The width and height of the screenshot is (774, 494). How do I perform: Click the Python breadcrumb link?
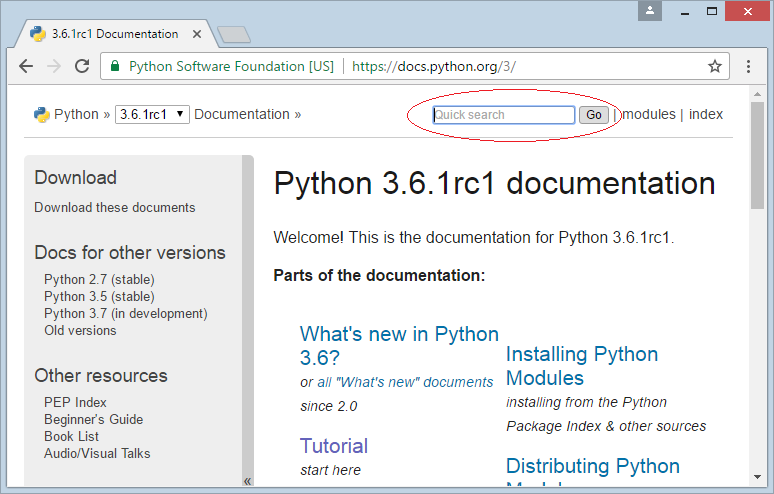(x=76, y=114)
